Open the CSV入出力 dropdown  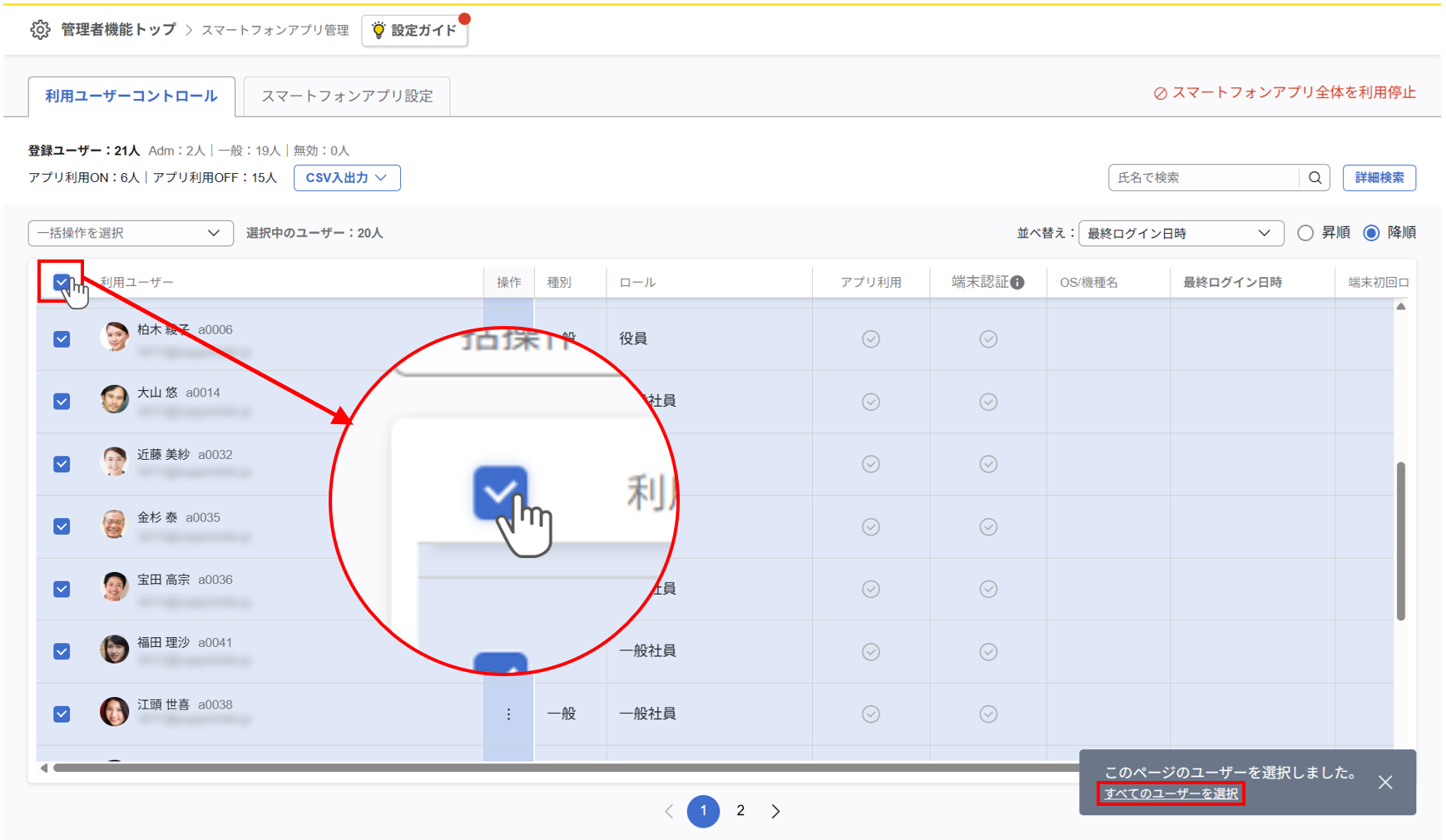(346, 177)
